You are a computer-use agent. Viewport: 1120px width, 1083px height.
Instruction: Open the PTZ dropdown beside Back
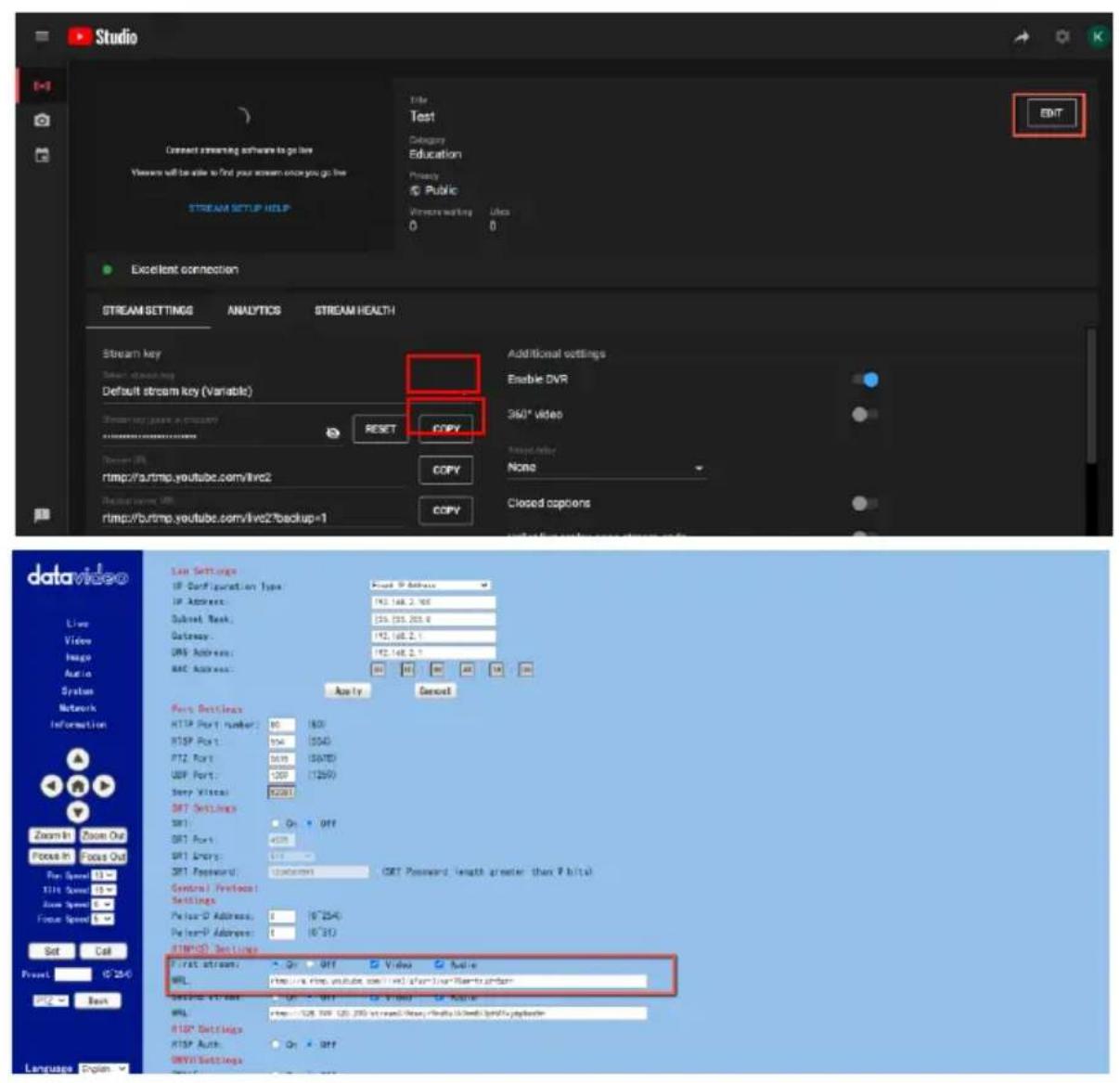click(x=50, y=1001)
